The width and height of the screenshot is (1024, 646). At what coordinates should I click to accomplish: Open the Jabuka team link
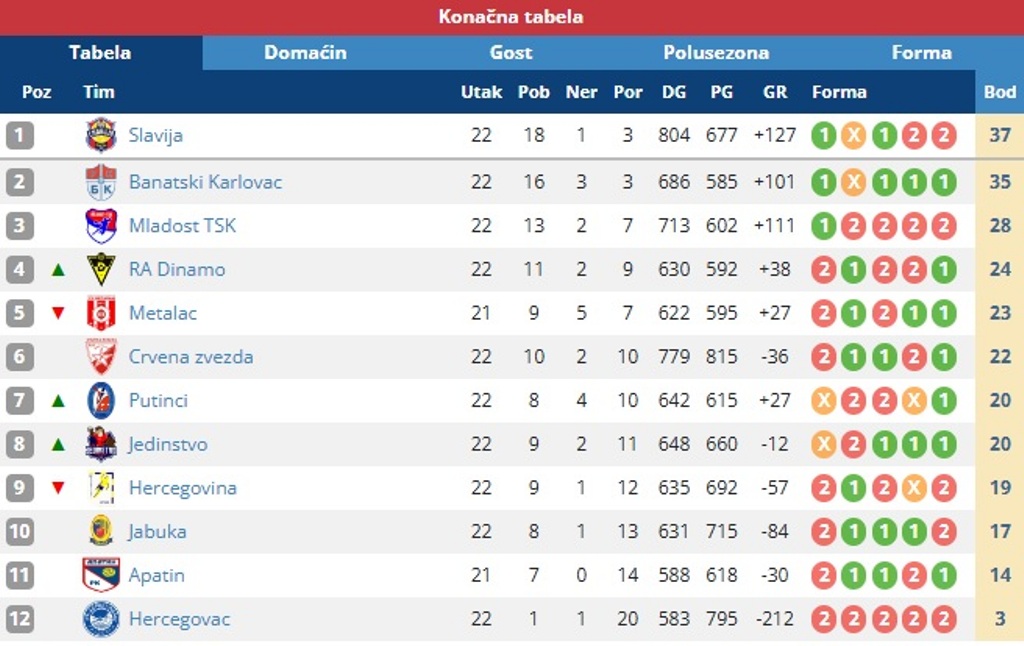(157, 532)
